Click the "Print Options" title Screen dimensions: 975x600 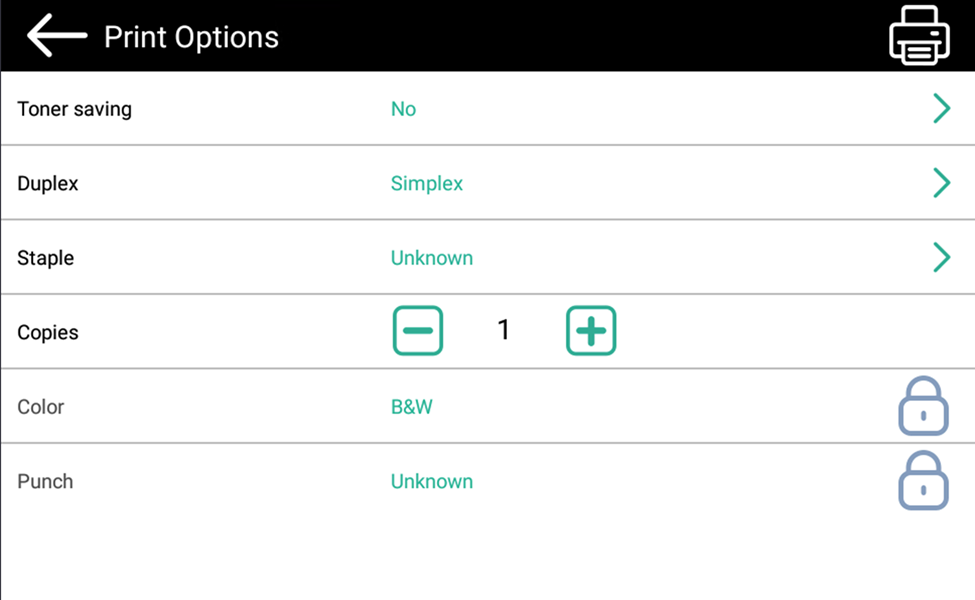coord(191,37)
